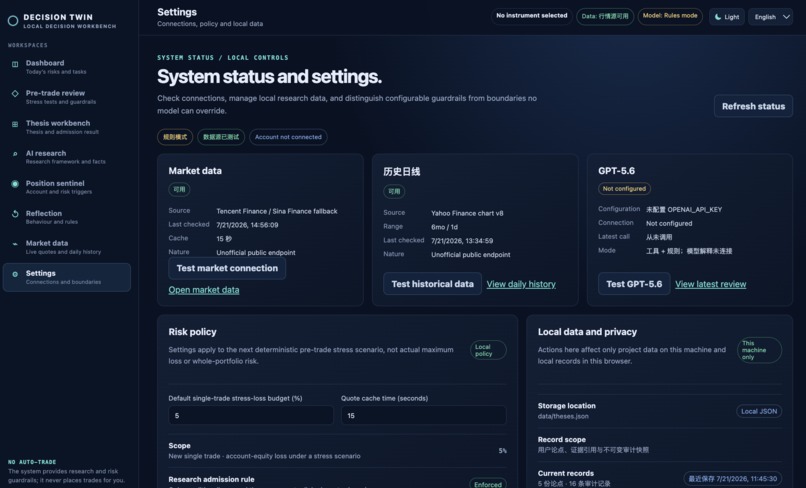
Task: Click the 5% scope value
Action: [502, 451]
